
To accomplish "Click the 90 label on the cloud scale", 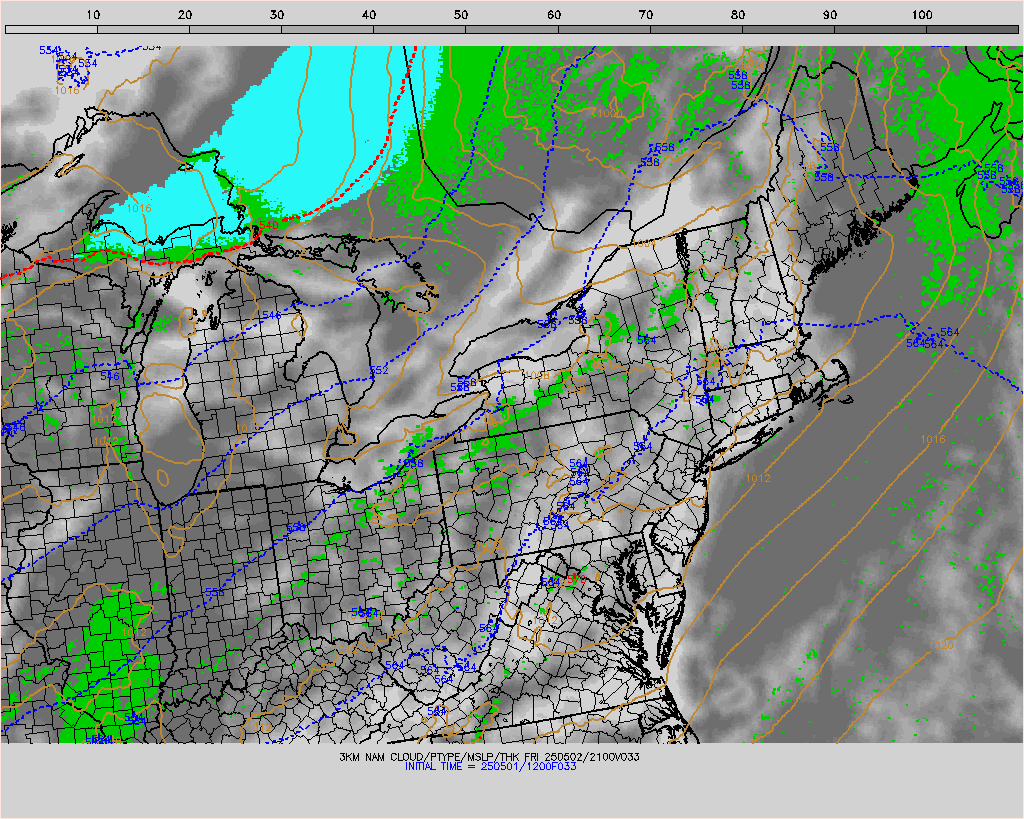I will [830, 14].
